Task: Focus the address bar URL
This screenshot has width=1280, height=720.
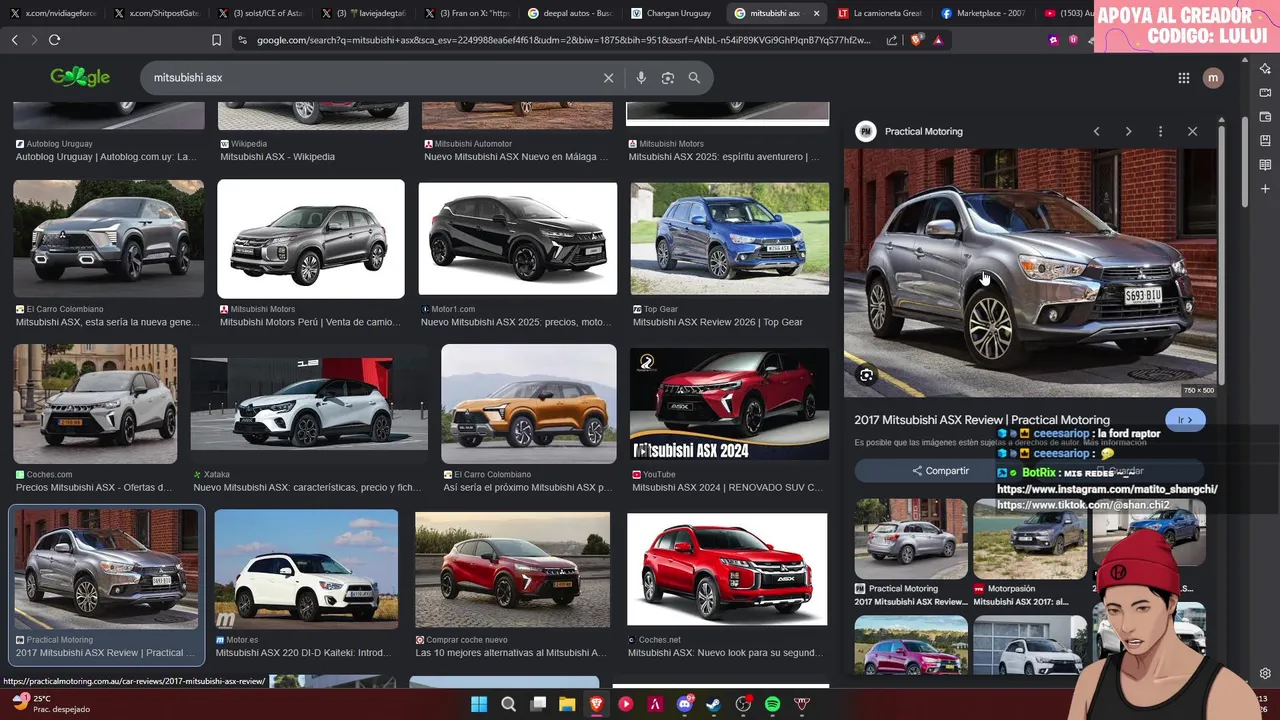Action: 562,40
